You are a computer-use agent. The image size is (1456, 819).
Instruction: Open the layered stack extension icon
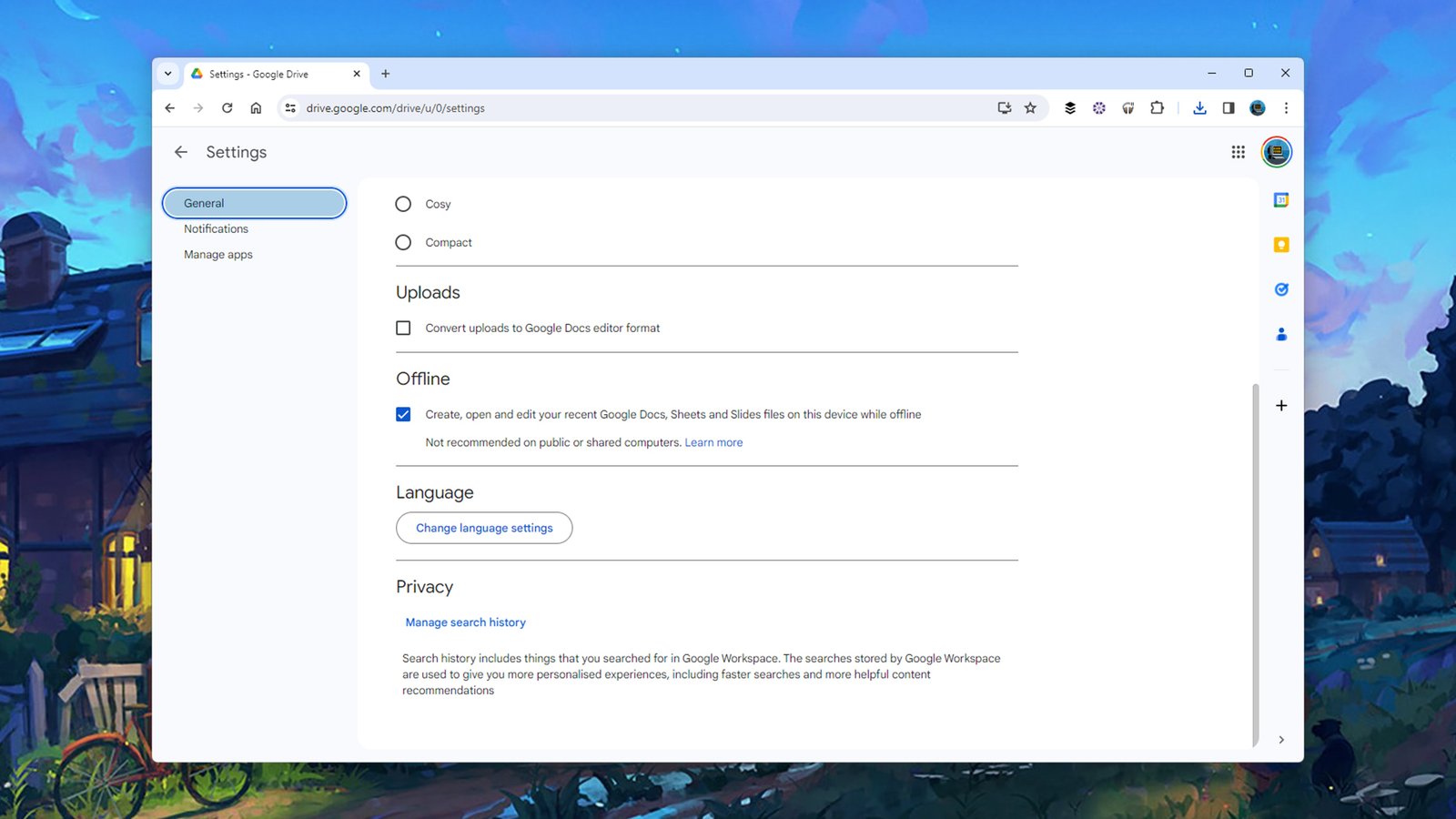tap(1070, 108)
